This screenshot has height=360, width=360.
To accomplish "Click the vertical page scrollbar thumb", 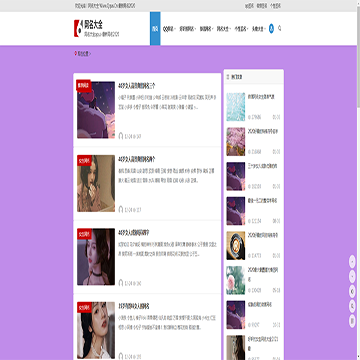I will (x=358, y=57).
